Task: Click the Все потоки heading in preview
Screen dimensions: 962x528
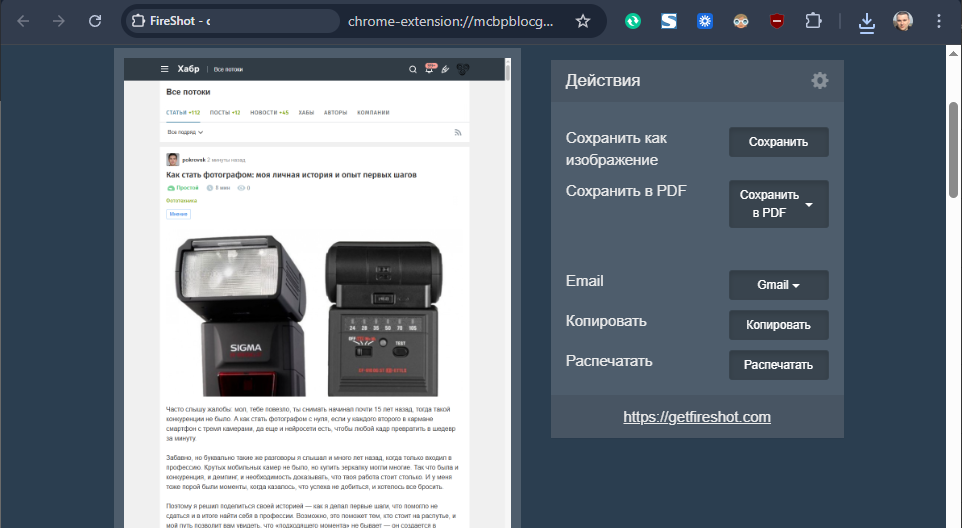Action: coord(188,92)
